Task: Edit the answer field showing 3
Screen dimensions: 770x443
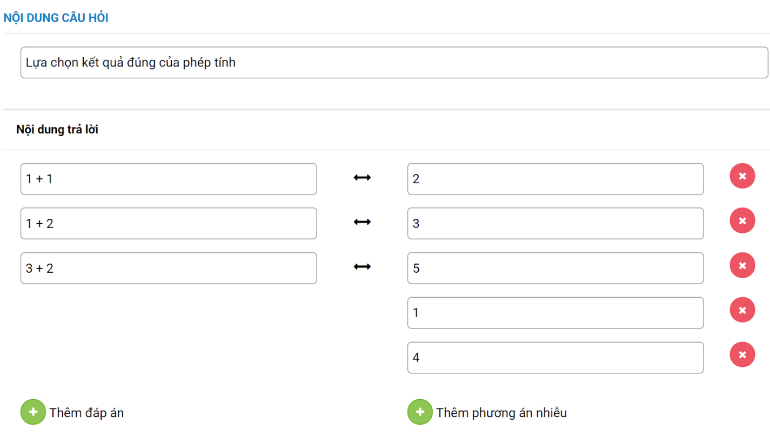Action: click(x=555, y=223)
